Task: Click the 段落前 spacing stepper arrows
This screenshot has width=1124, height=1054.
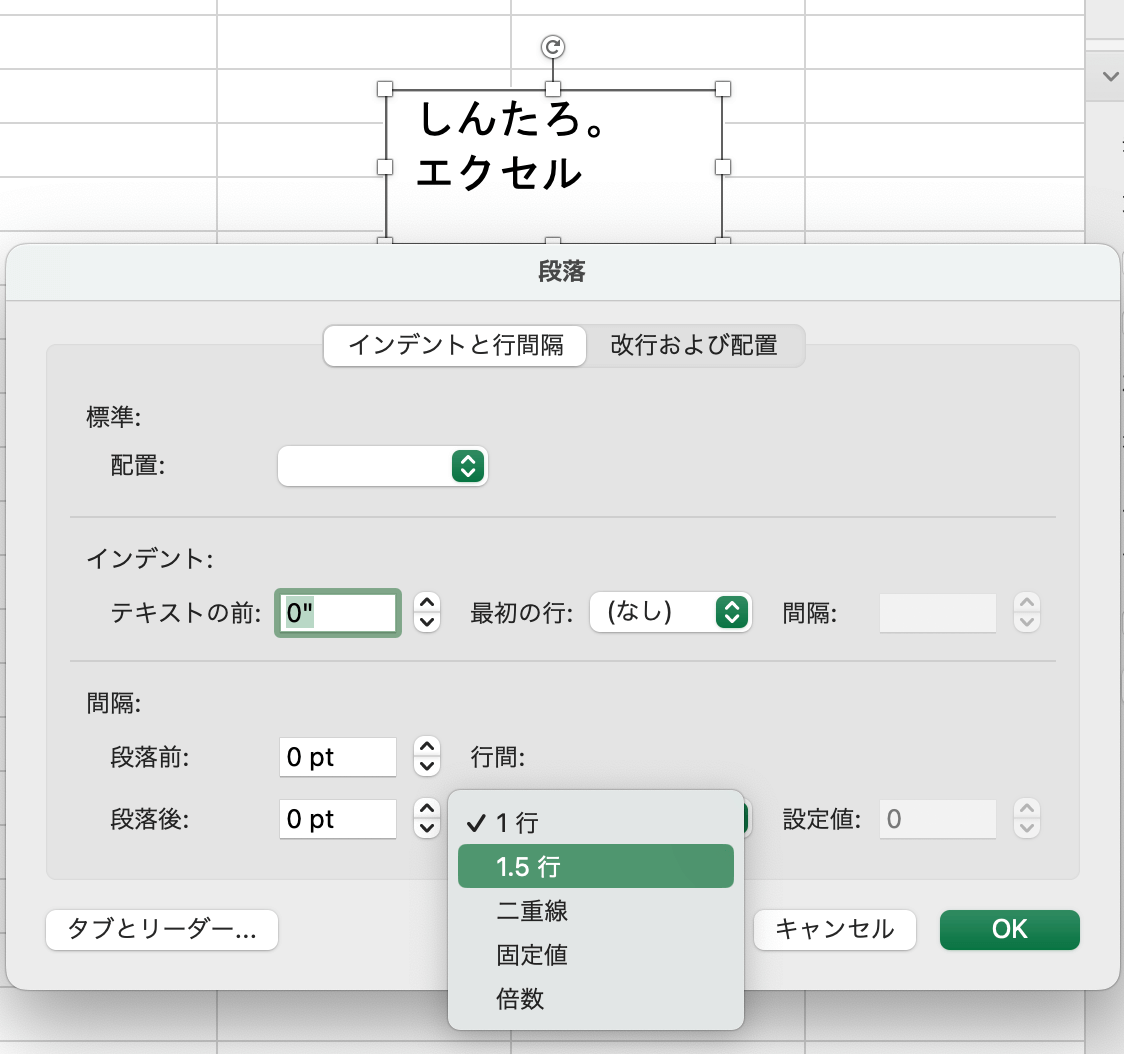Action: pyautogui.click(x=427, y=757)
